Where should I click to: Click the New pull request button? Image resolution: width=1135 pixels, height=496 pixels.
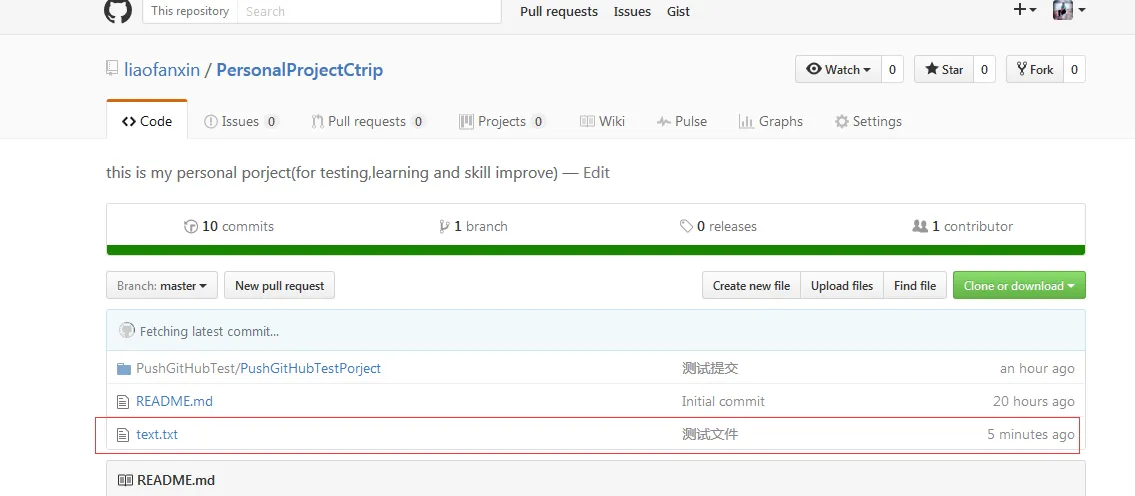pyautogui.click(x=279, y=285)
